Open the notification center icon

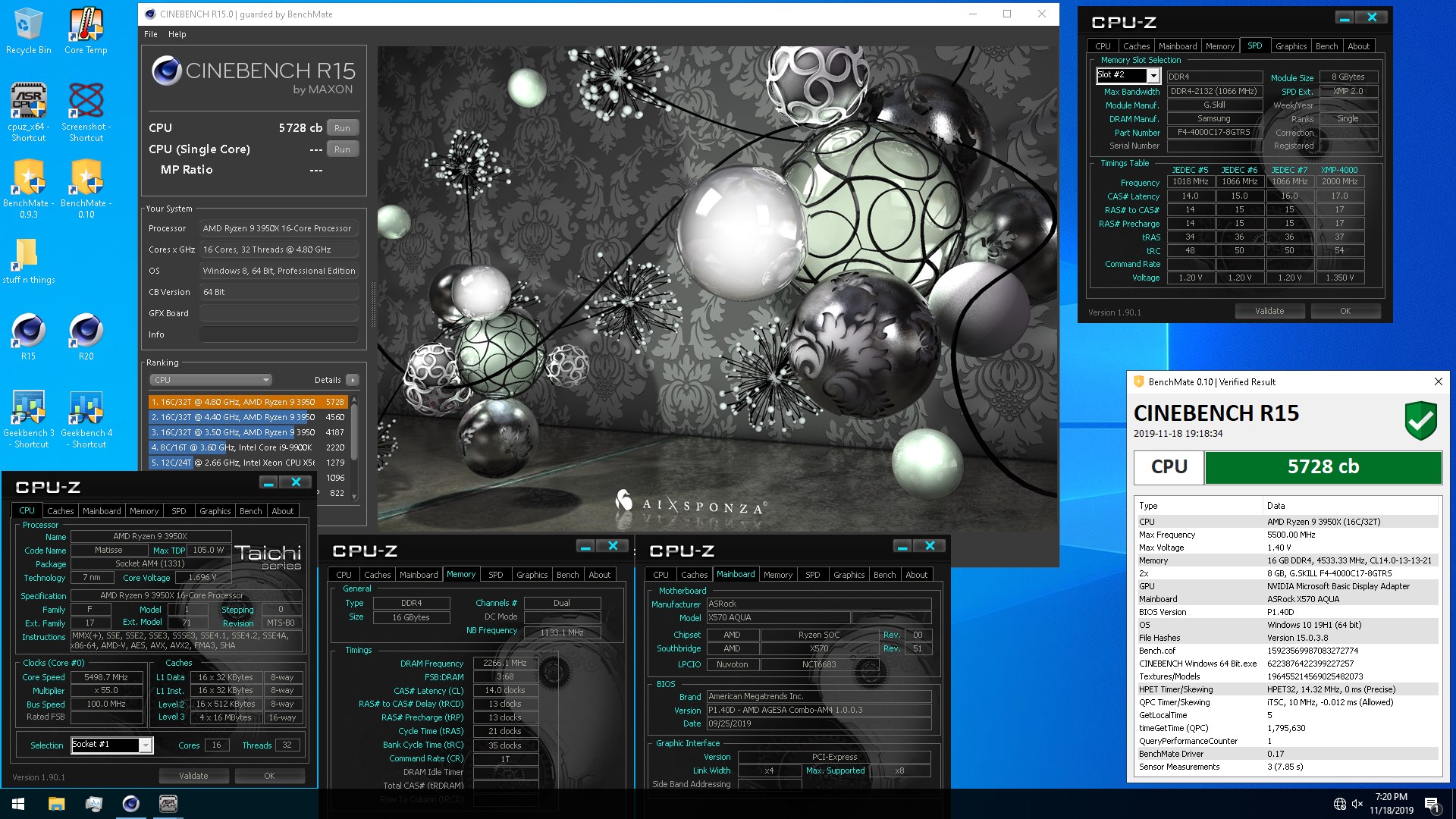point(1432,804)
